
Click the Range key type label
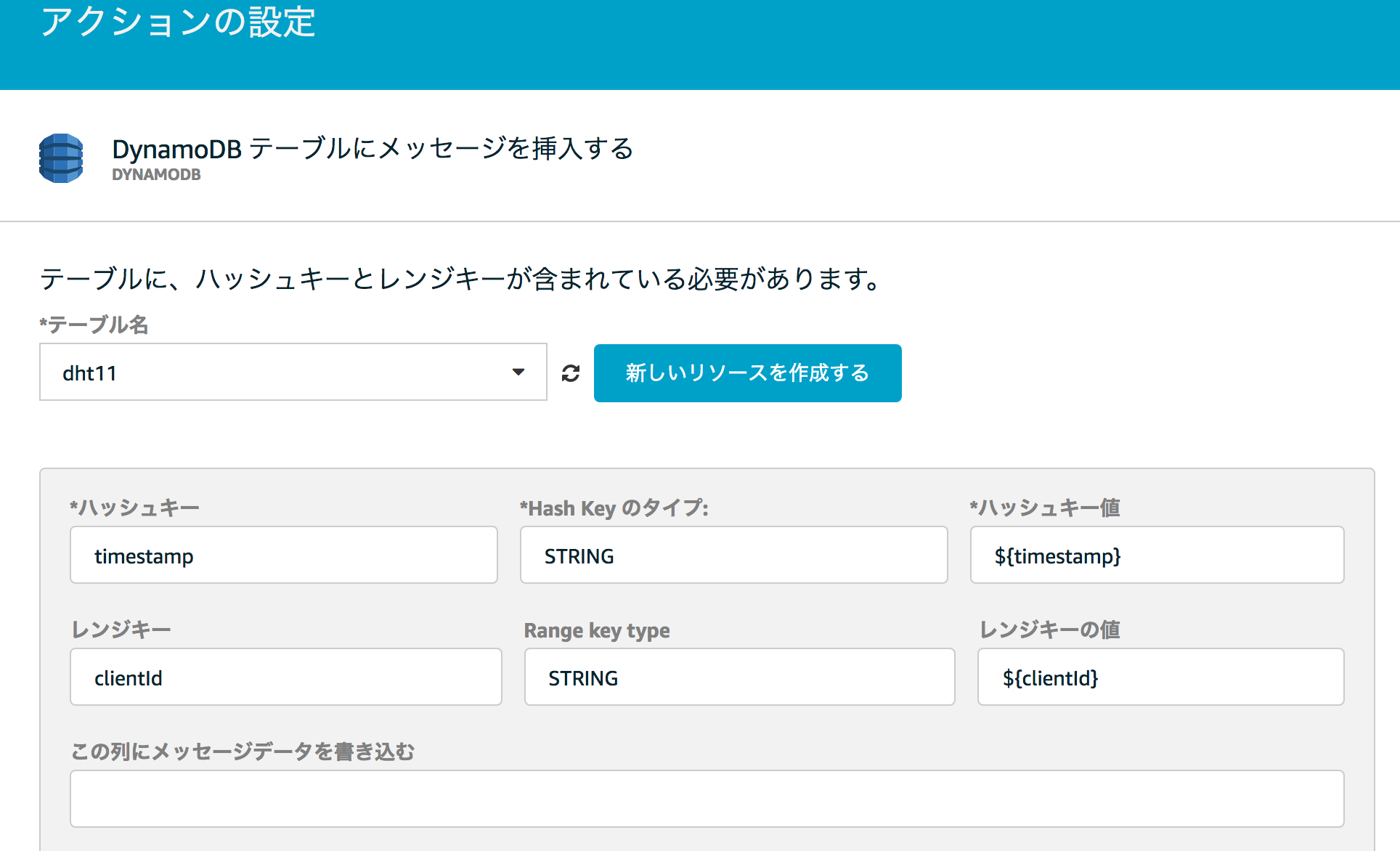click(x=597, y=630)
